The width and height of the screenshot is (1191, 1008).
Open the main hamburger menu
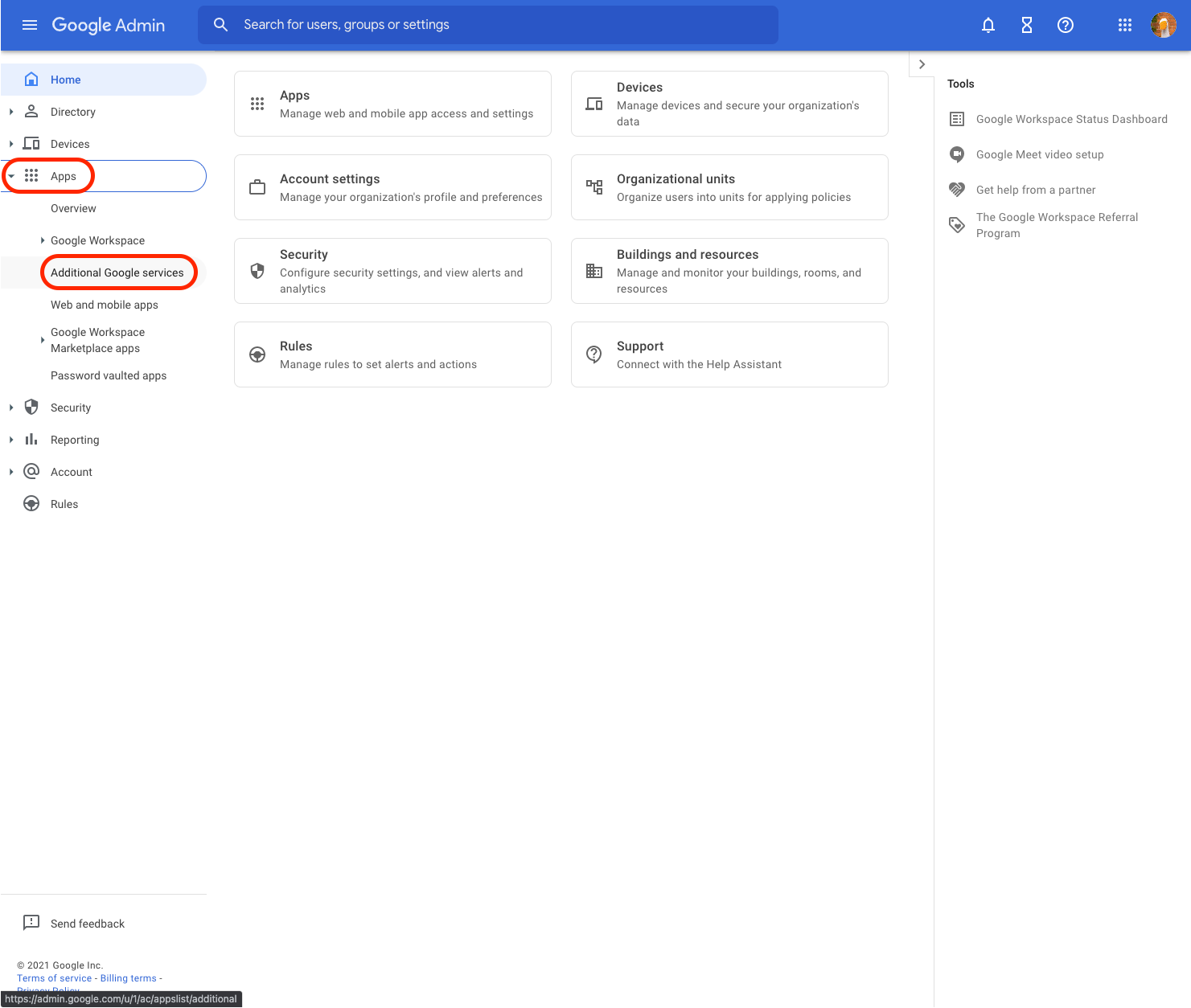point(30,25)
